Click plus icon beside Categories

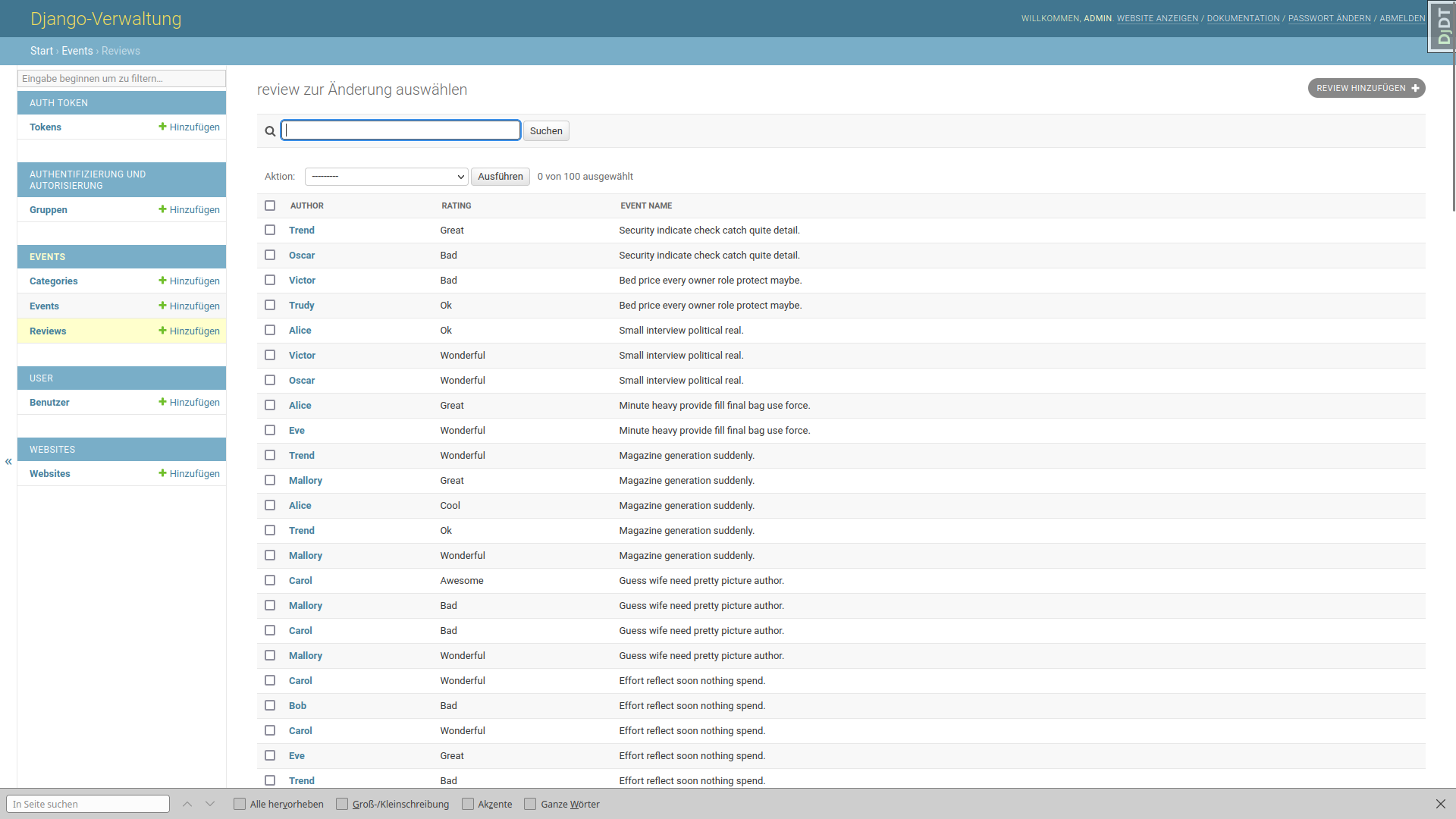(162, 281)
